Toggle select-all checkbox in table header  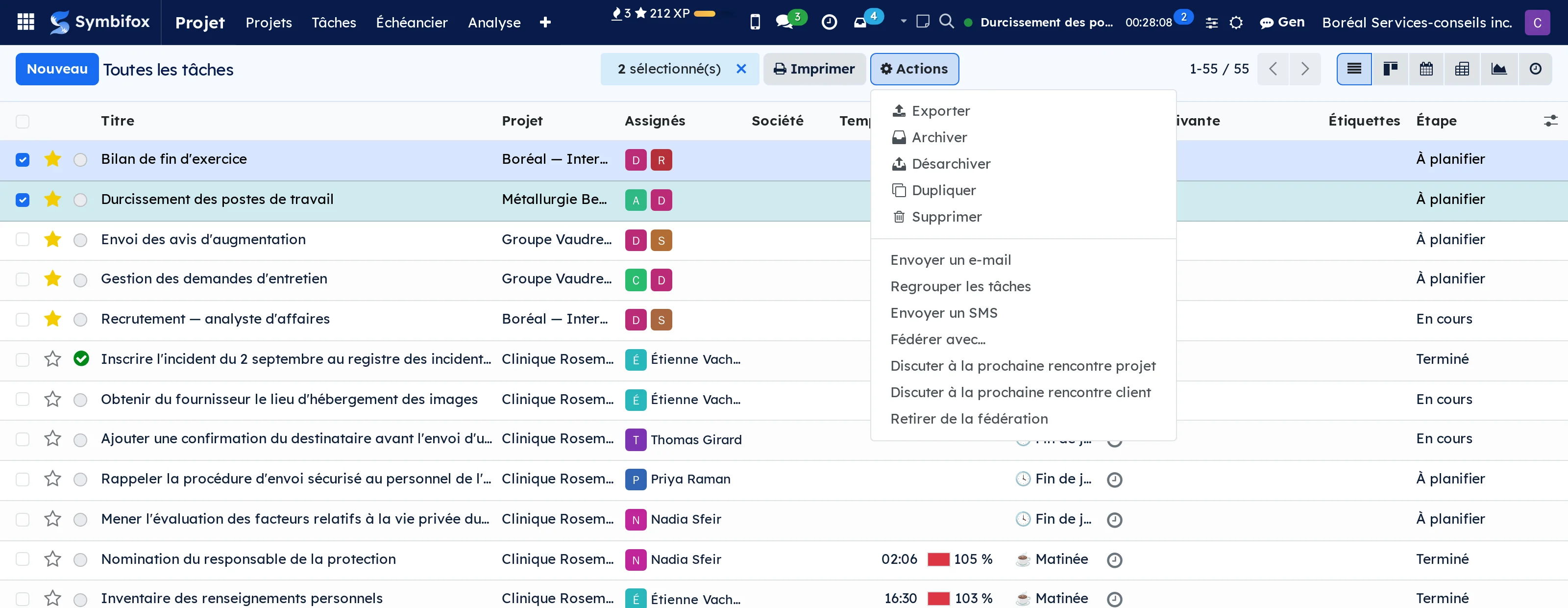coord(23,121)
